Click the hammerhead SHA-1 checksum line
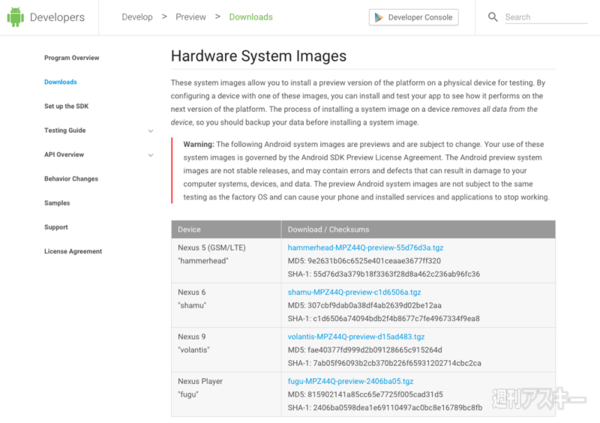This screenshot has width=600, height=423. coord(384,274)
